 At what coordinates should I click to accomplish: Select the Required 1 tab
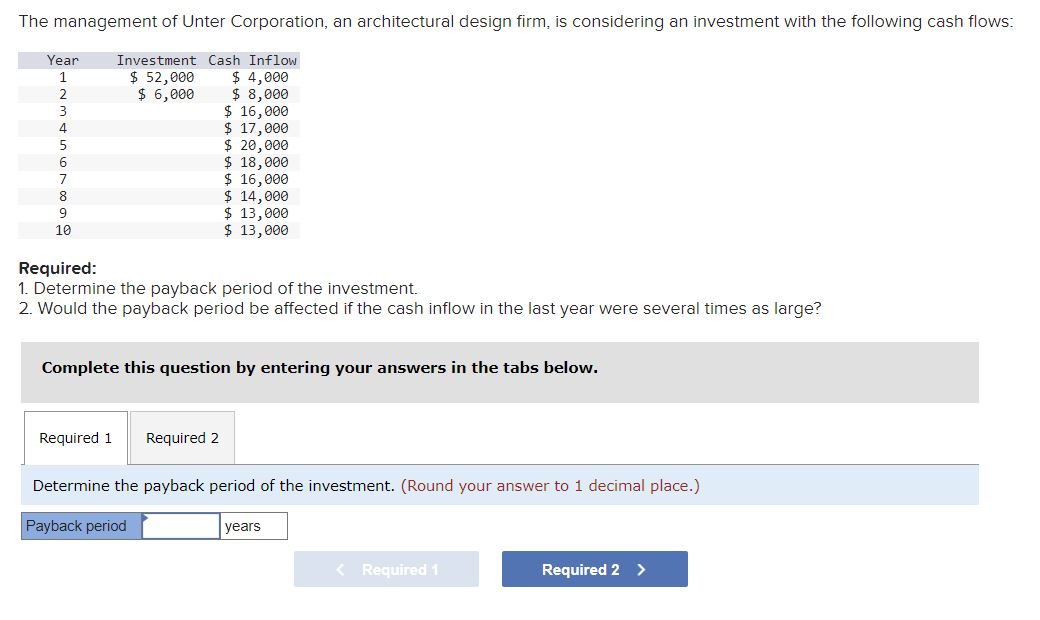pos(75,437)
